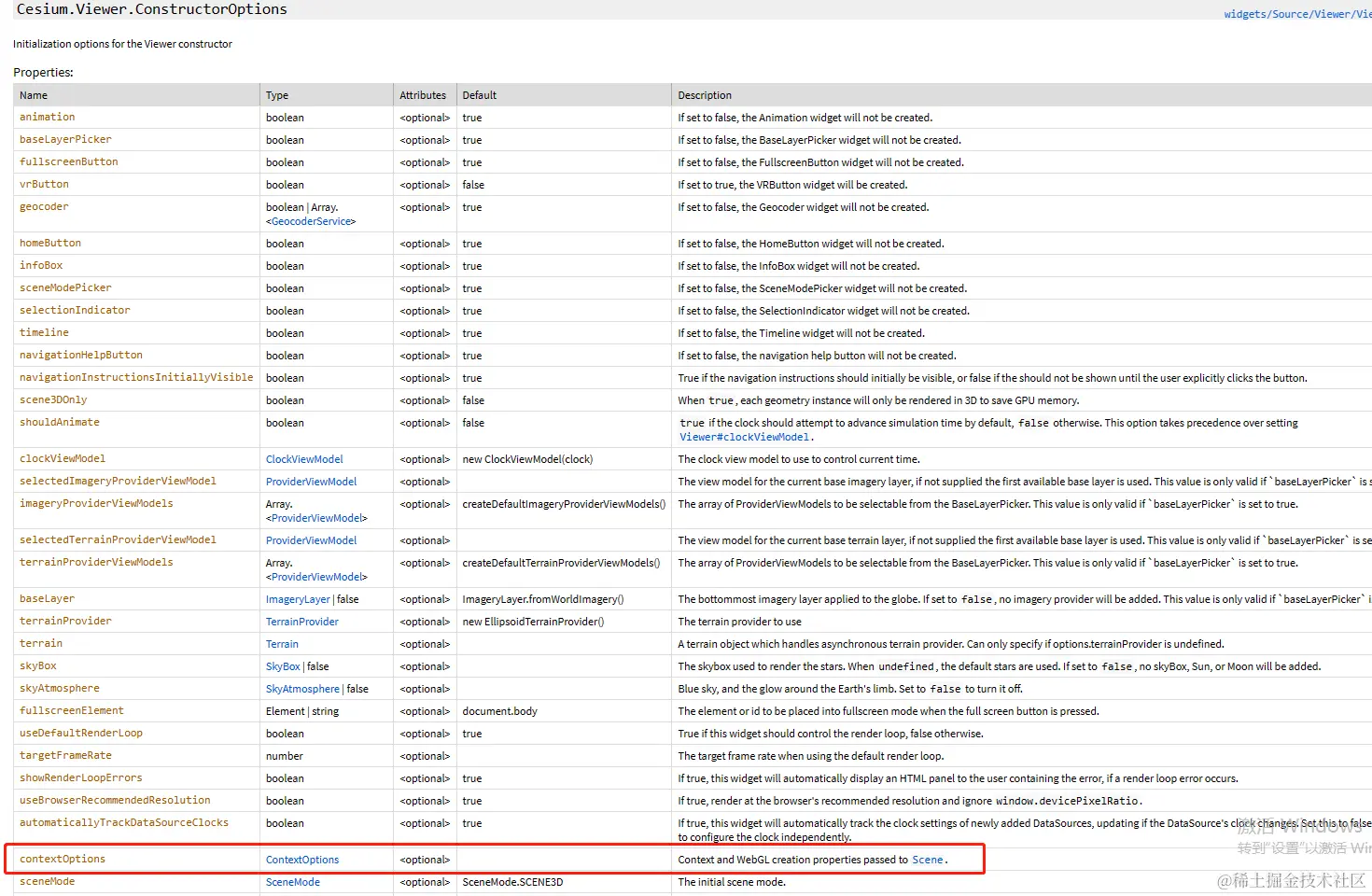Click the "new EllipsoidTerrainProvider()" default value
The height and width of the screenshot is (896, 1372).
[x=533, y=622]
